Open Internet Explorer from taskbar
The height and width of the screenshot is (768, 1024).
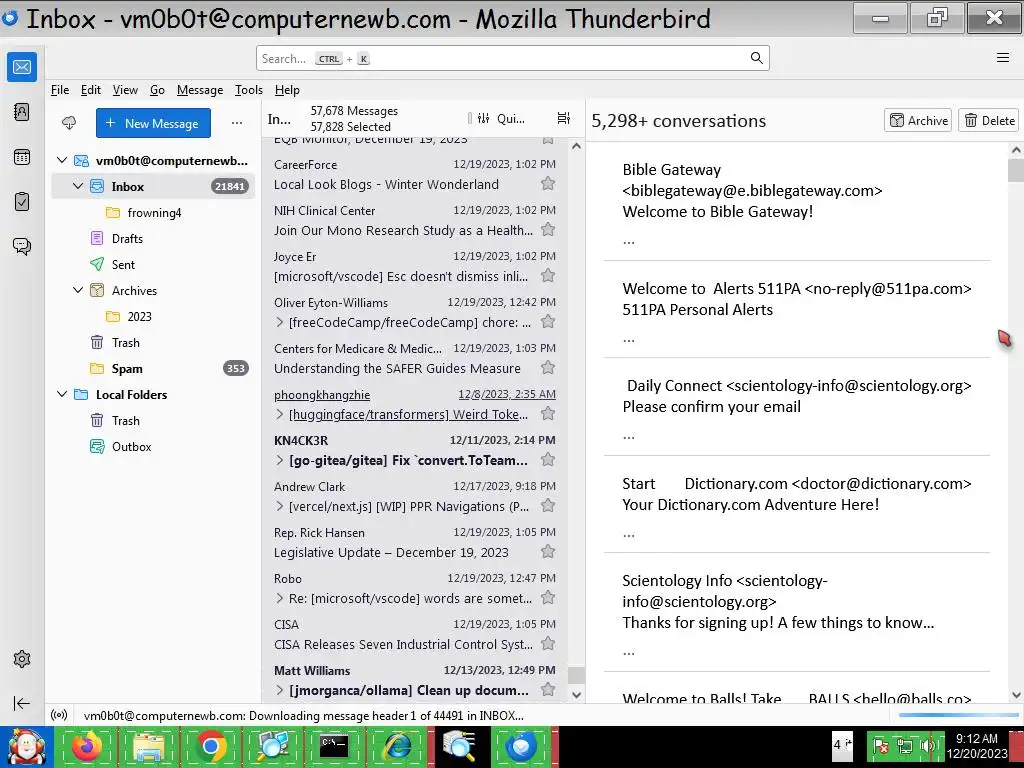pos(396,746)
